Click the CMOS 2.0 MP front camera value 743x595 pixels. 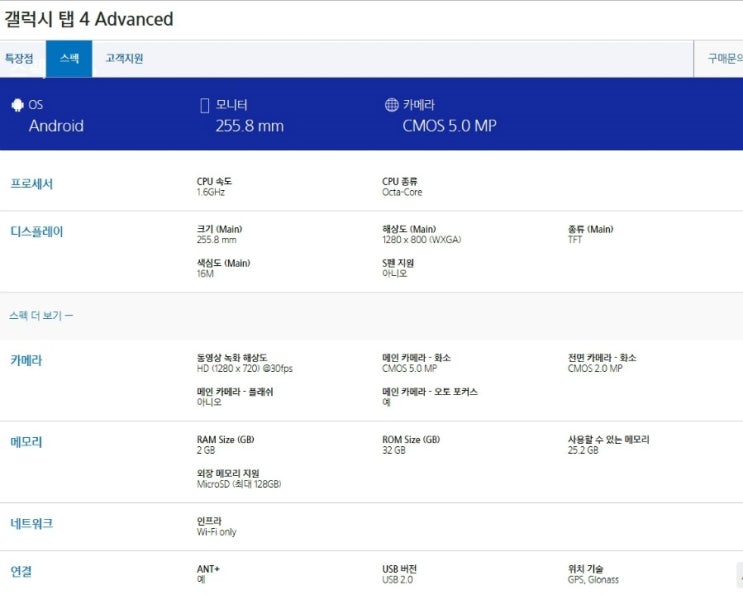[x=595, y=369]
